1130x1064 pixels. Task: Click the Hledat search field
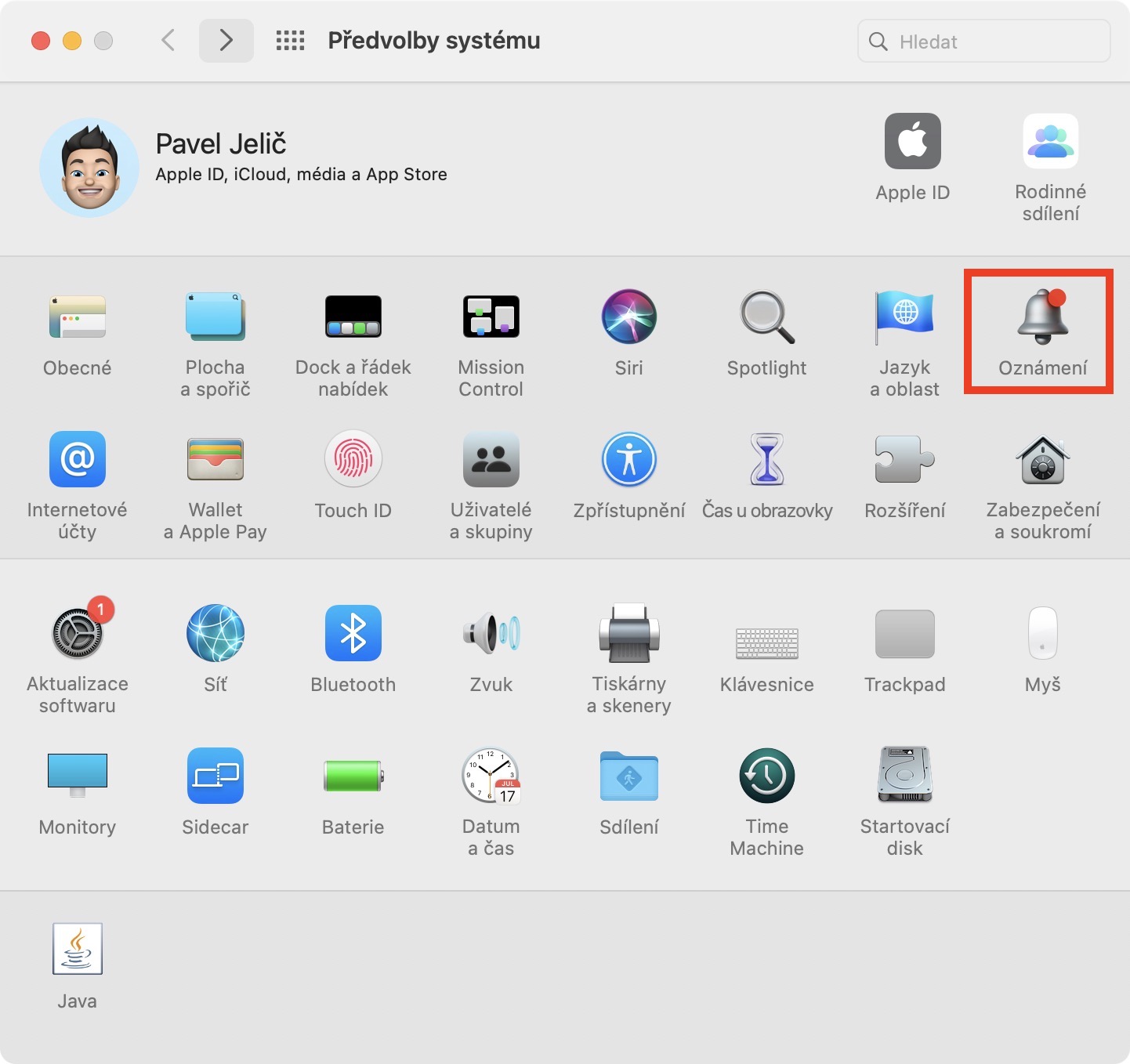[984, 42]
